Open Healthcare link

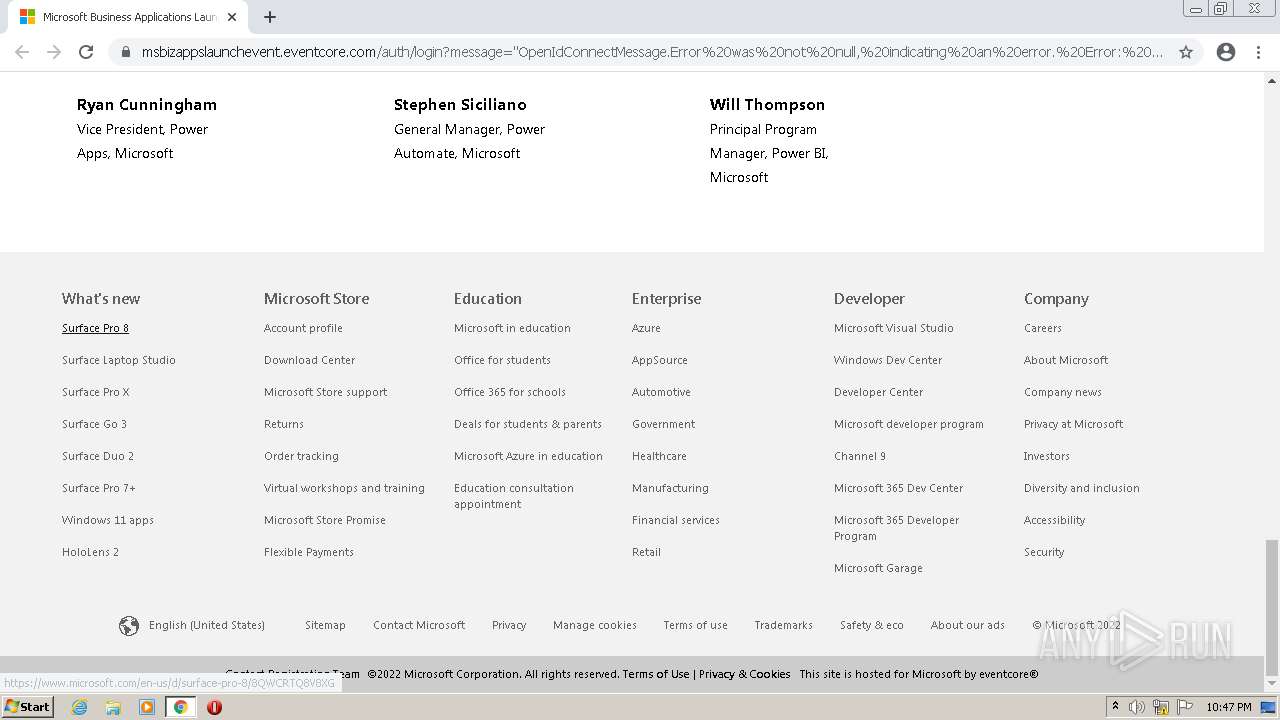(x=659, y=456)
